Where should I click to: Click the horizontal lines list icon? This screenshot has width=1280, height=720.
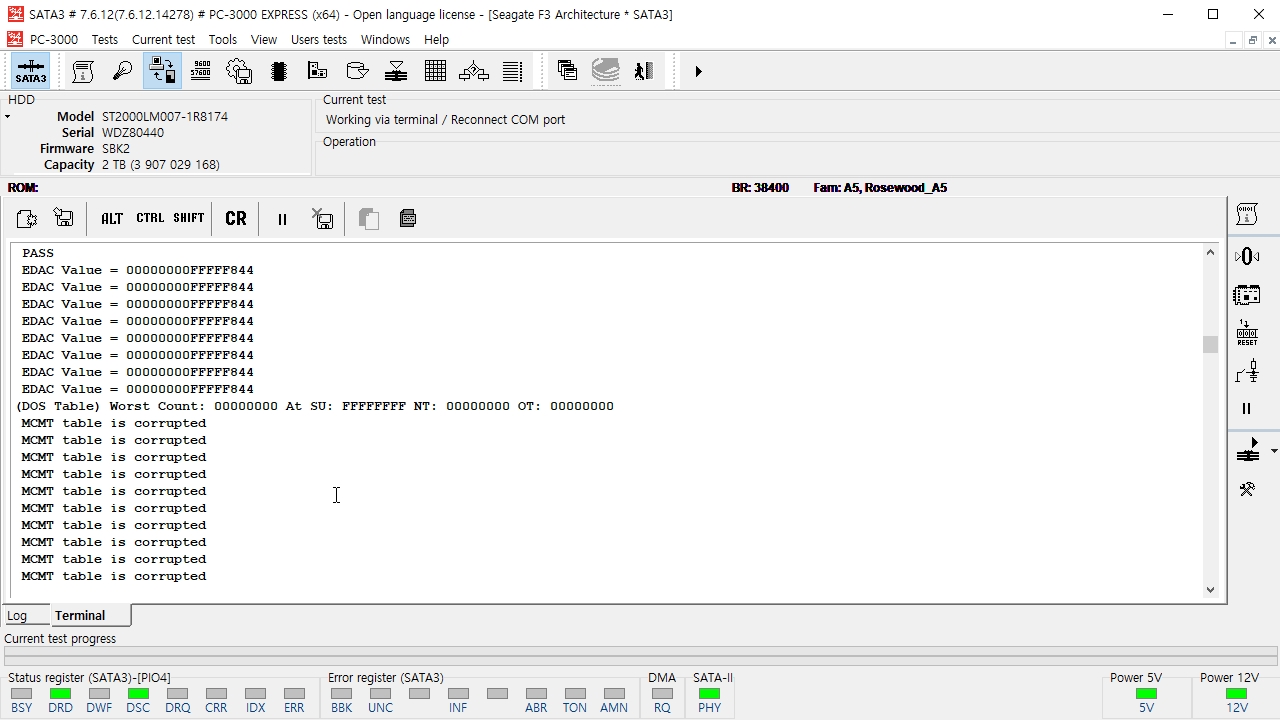point(513,71)
